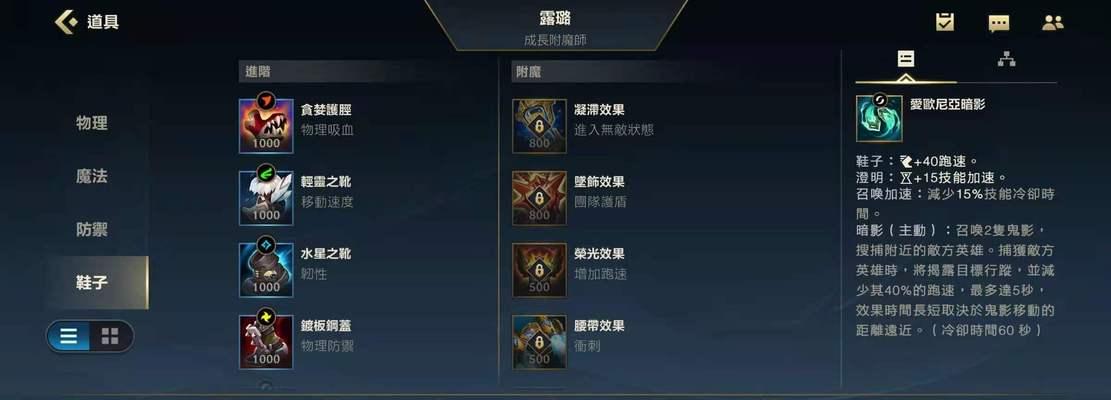Open the checklist clipboard icon

coord(944,23)
